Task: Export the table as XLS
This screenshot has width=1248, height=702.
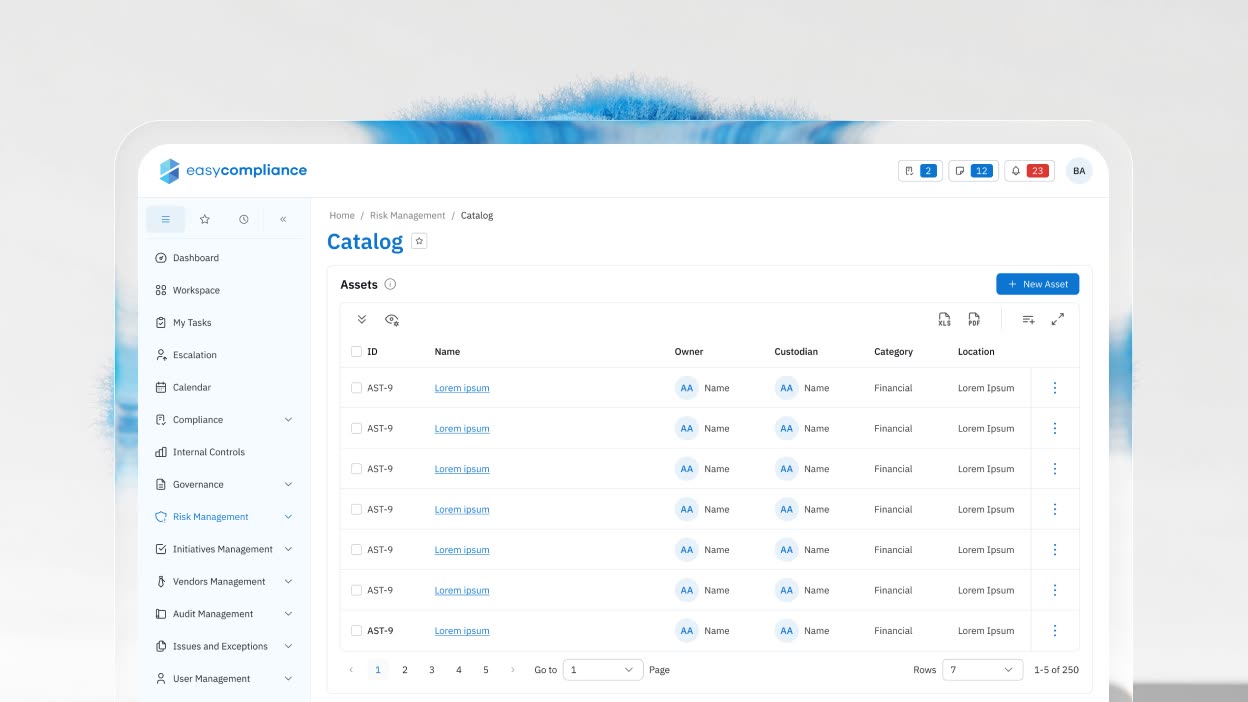Action: 944,319
